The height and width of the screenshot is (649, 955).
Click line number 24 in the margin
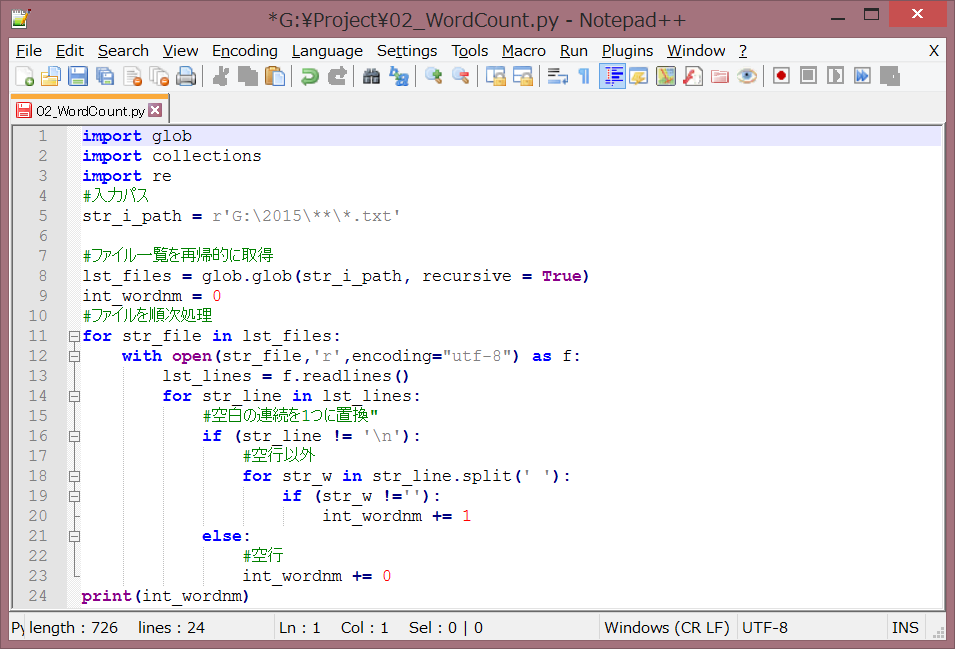click(38, 596)
